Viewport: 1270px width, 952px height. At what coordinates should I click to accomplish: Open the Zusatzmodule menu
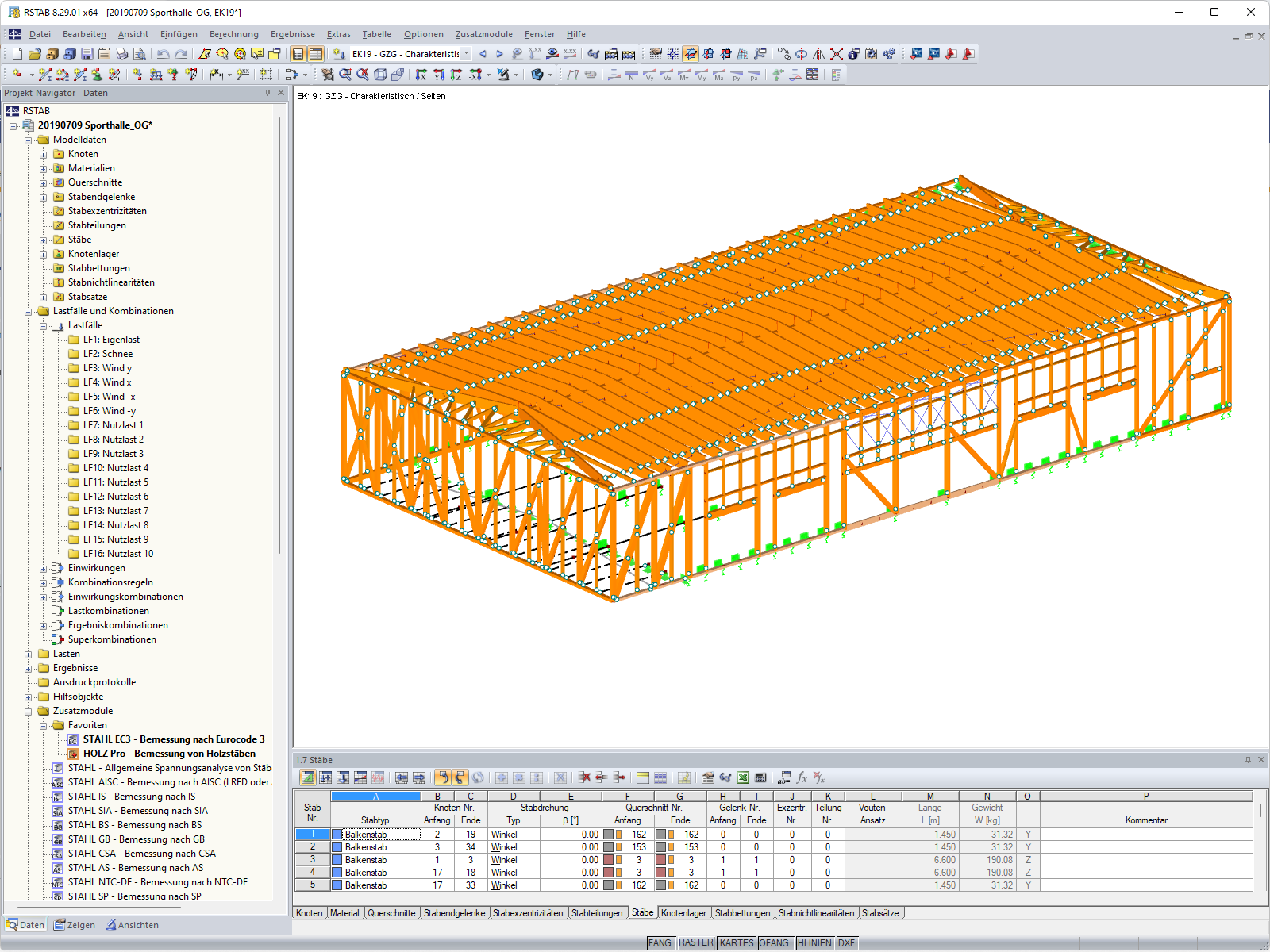pyautogui.click(x=484, y=34)
